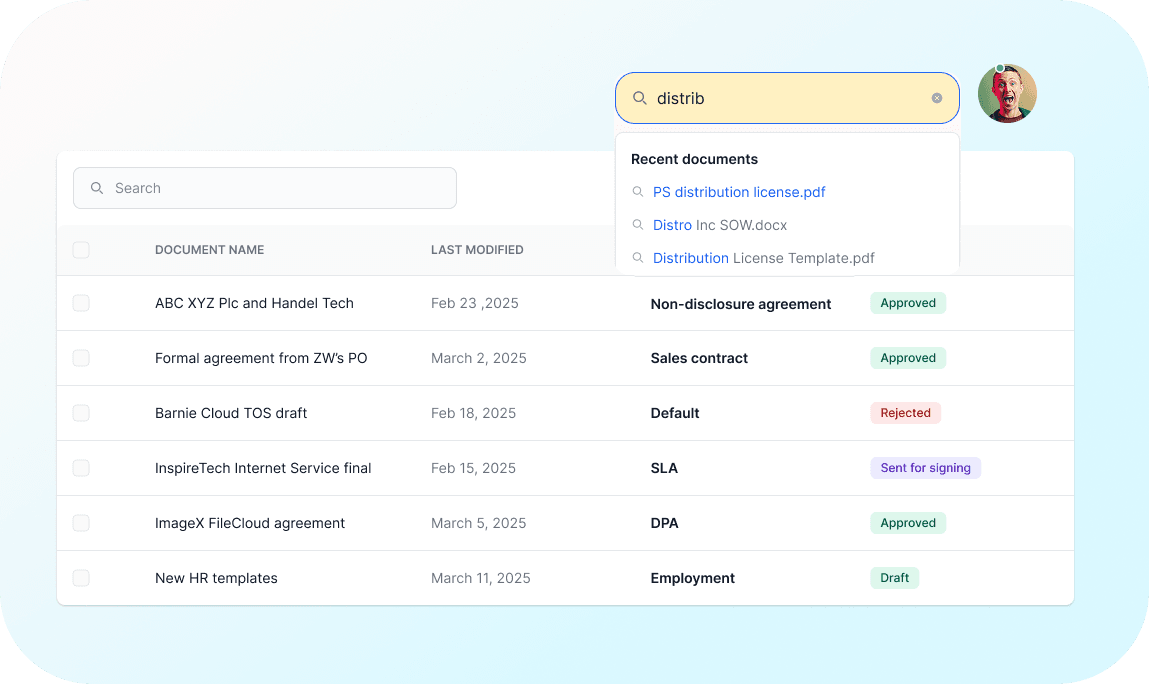This screenshot has width=1149, height=684.
Task: Clear the search by clicking the x icon
Action: pos(937,97)
